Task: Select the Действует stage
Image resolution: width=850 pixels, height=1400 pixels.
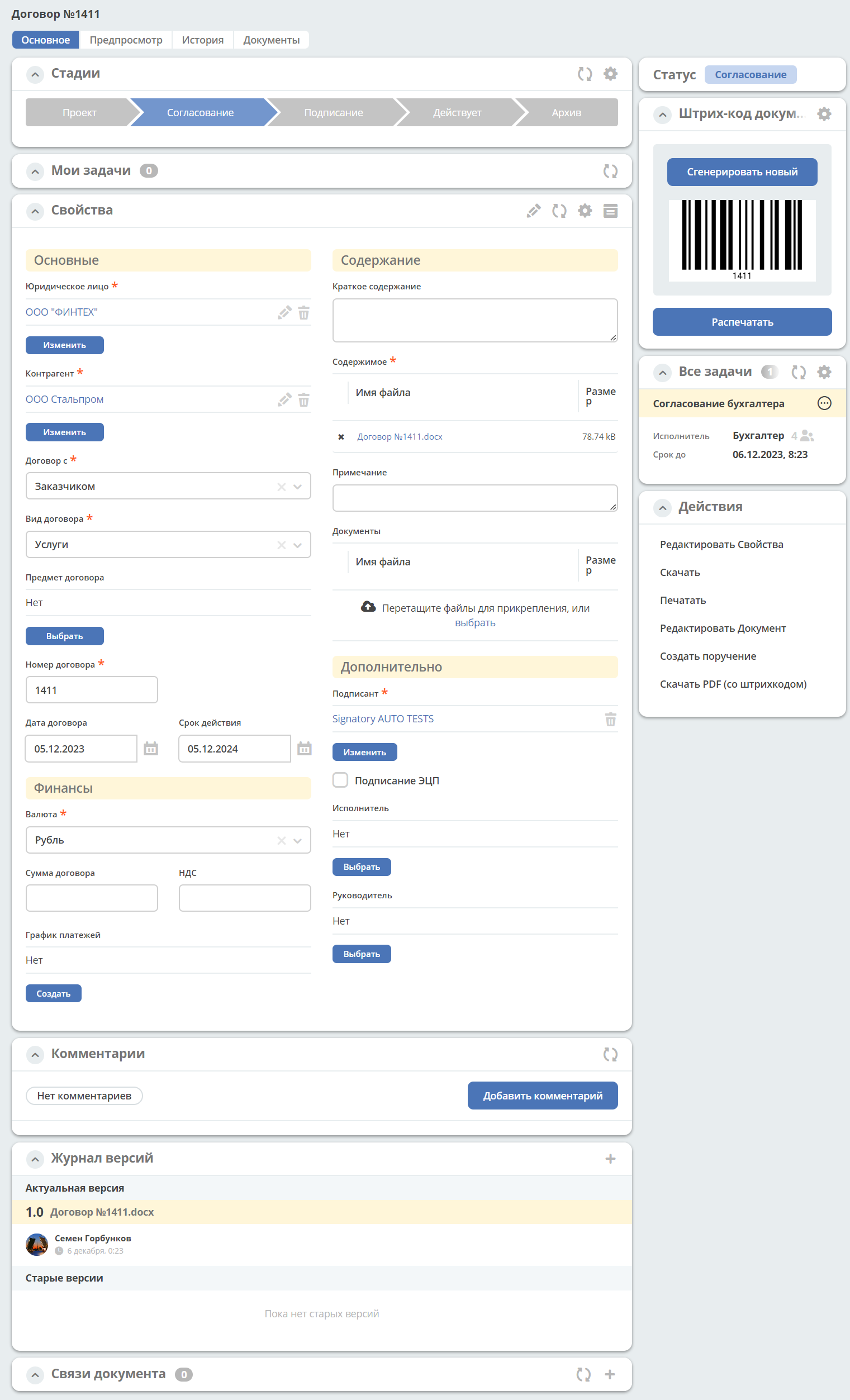Action: [x=457, y=112]
